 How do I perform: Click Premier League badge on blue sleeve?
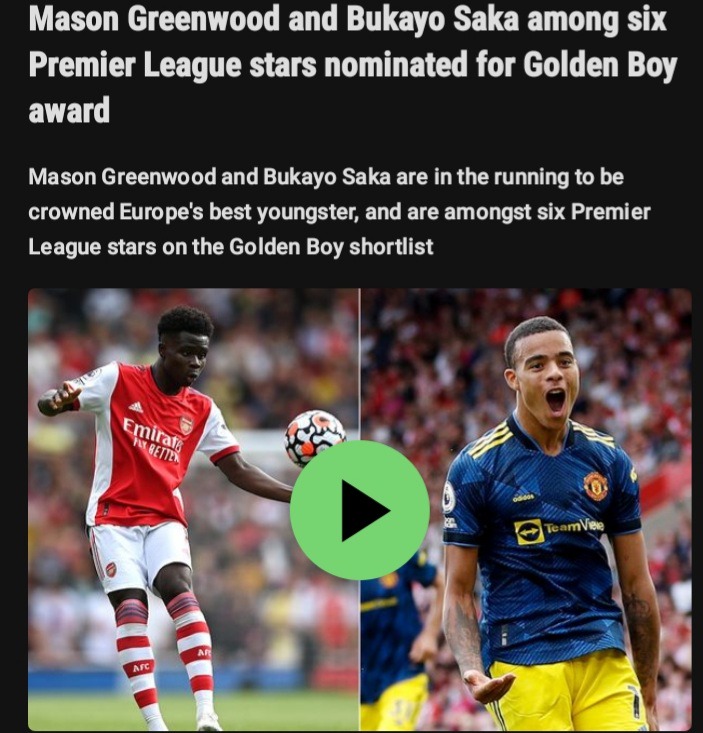[x=449, y=497]
